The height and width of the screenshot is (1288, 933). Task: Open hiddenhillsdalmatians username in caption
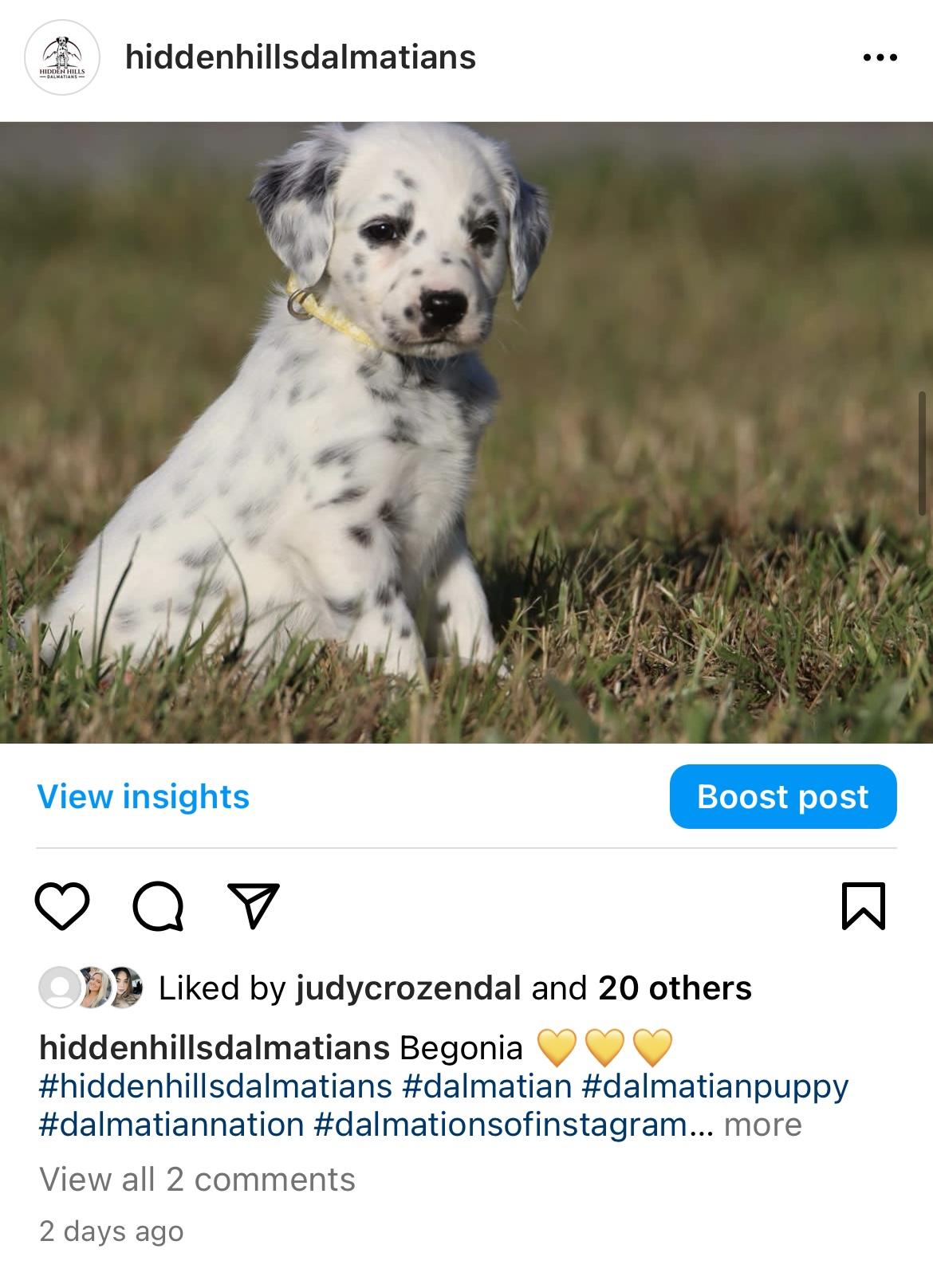(214, 1047)
